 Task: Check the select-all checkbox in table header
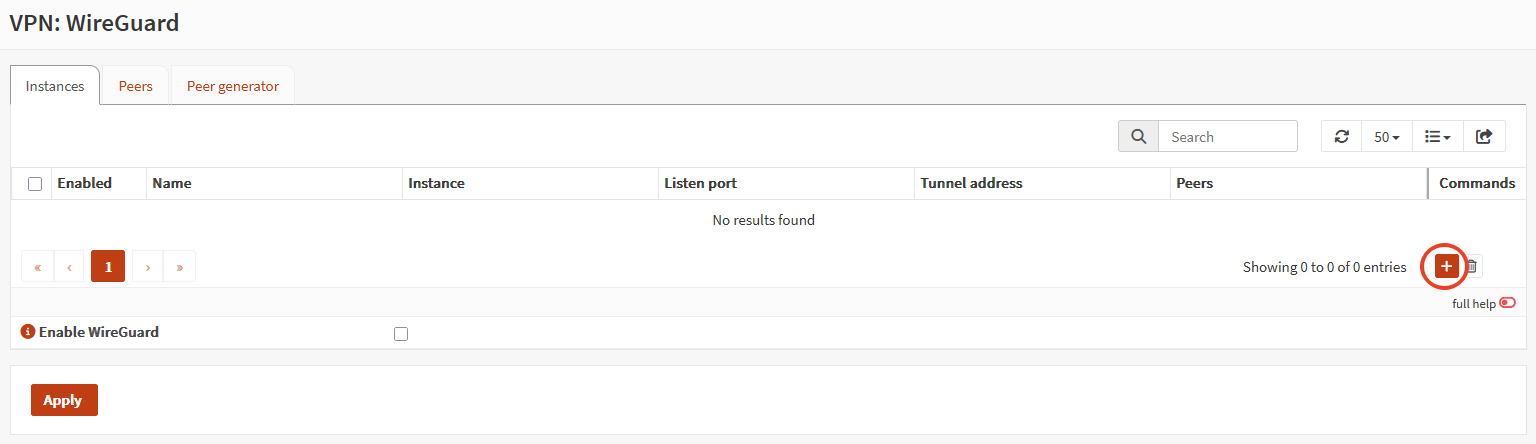(35, 184)
